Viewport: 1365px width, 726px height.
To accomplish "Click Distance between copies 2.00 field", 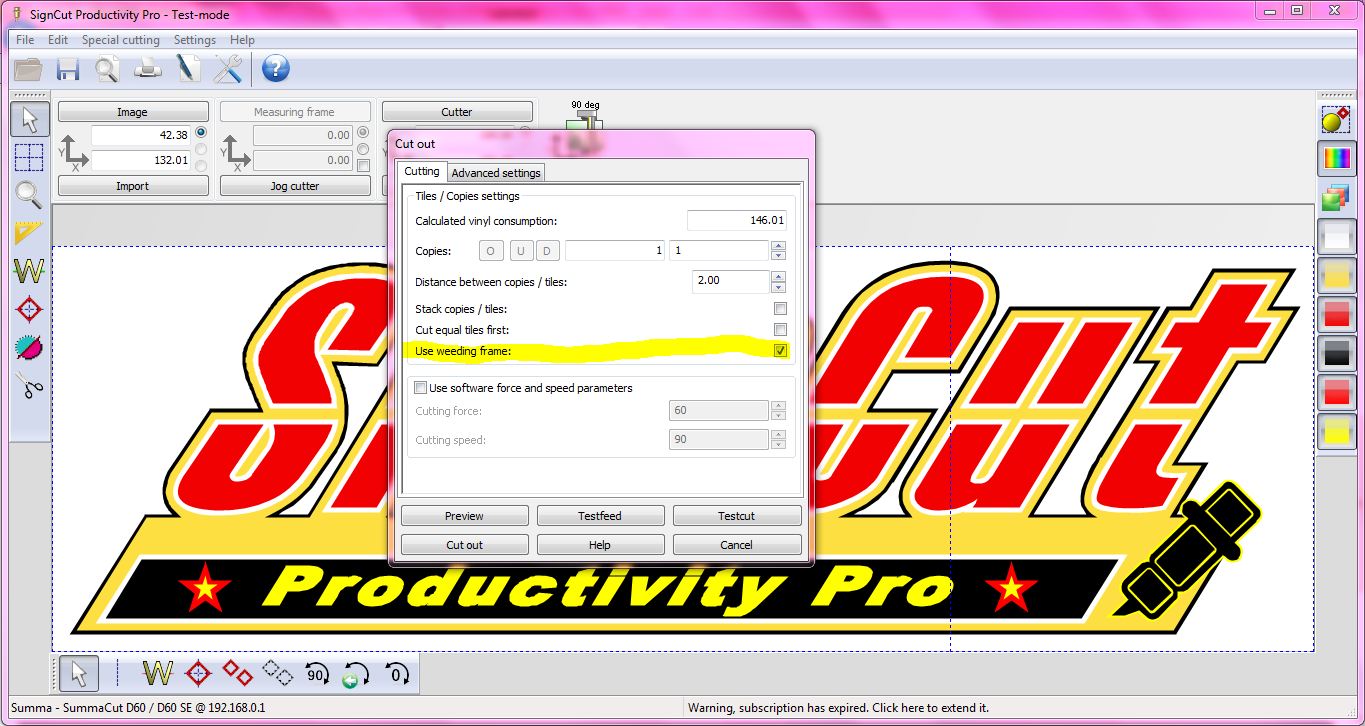I will (730, 281).
